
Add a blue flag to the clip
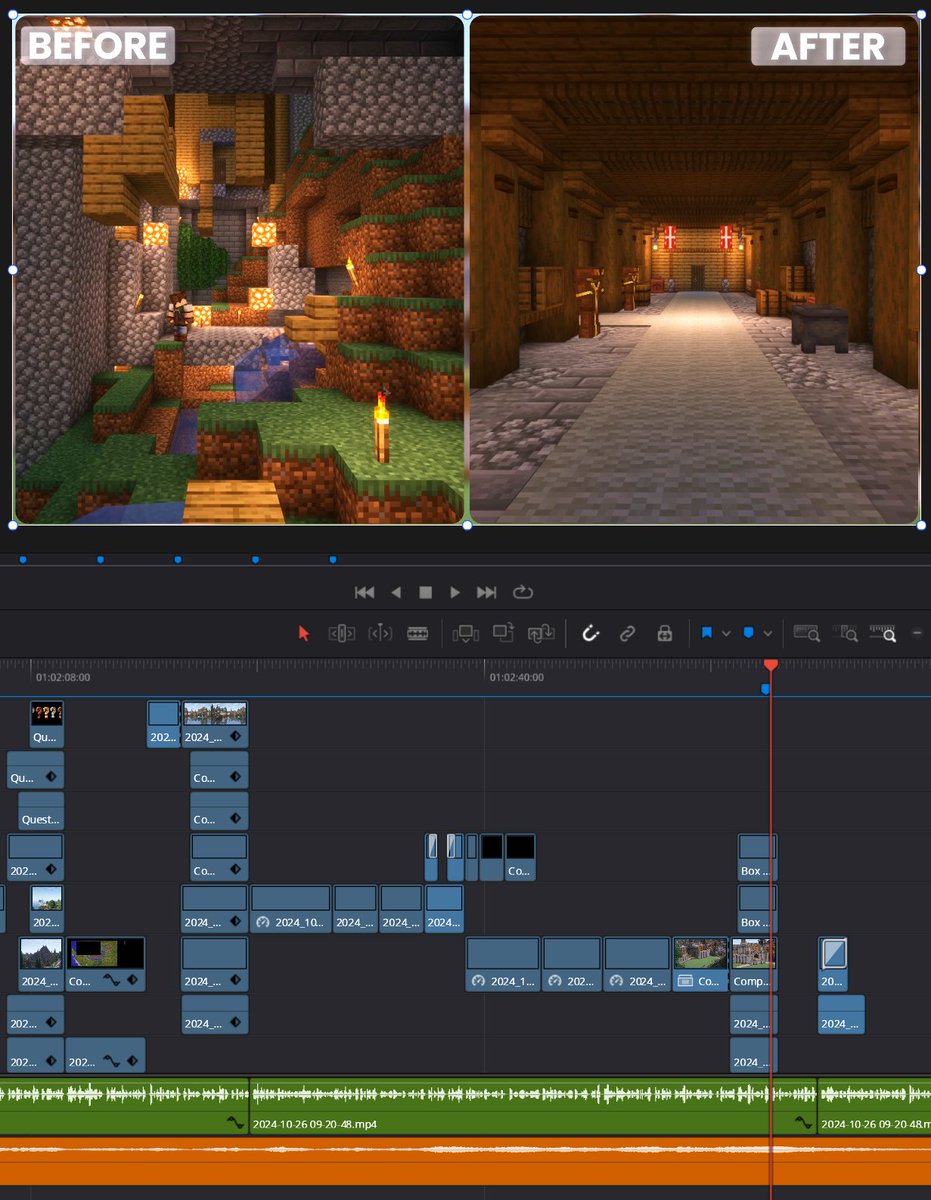(x=707, y=633)
